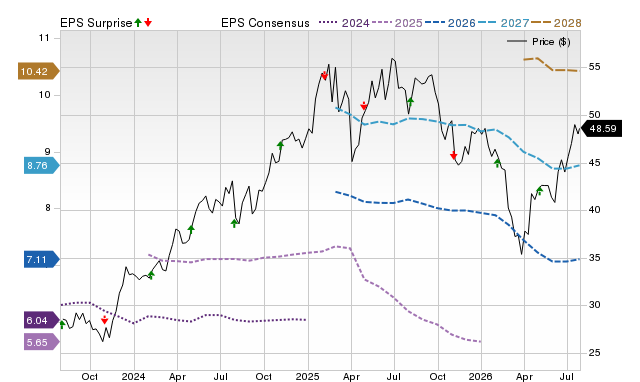This screenshot has height=382, width=640.
Task: Click green surprise marker after Jul 2024
Action: coord(234,223)
